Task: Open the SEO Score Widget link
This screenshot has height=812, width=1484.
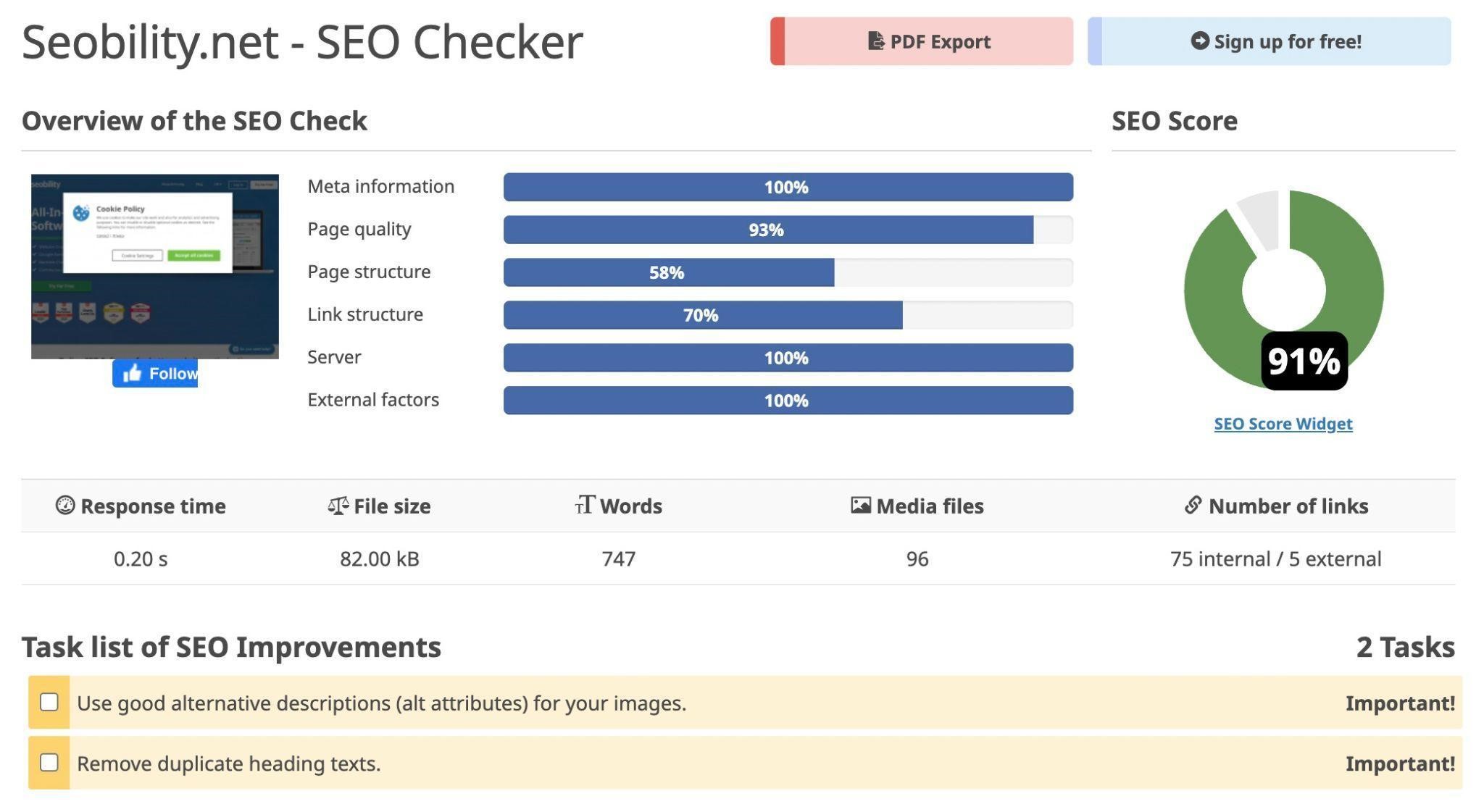Action: click(1283, 423)
